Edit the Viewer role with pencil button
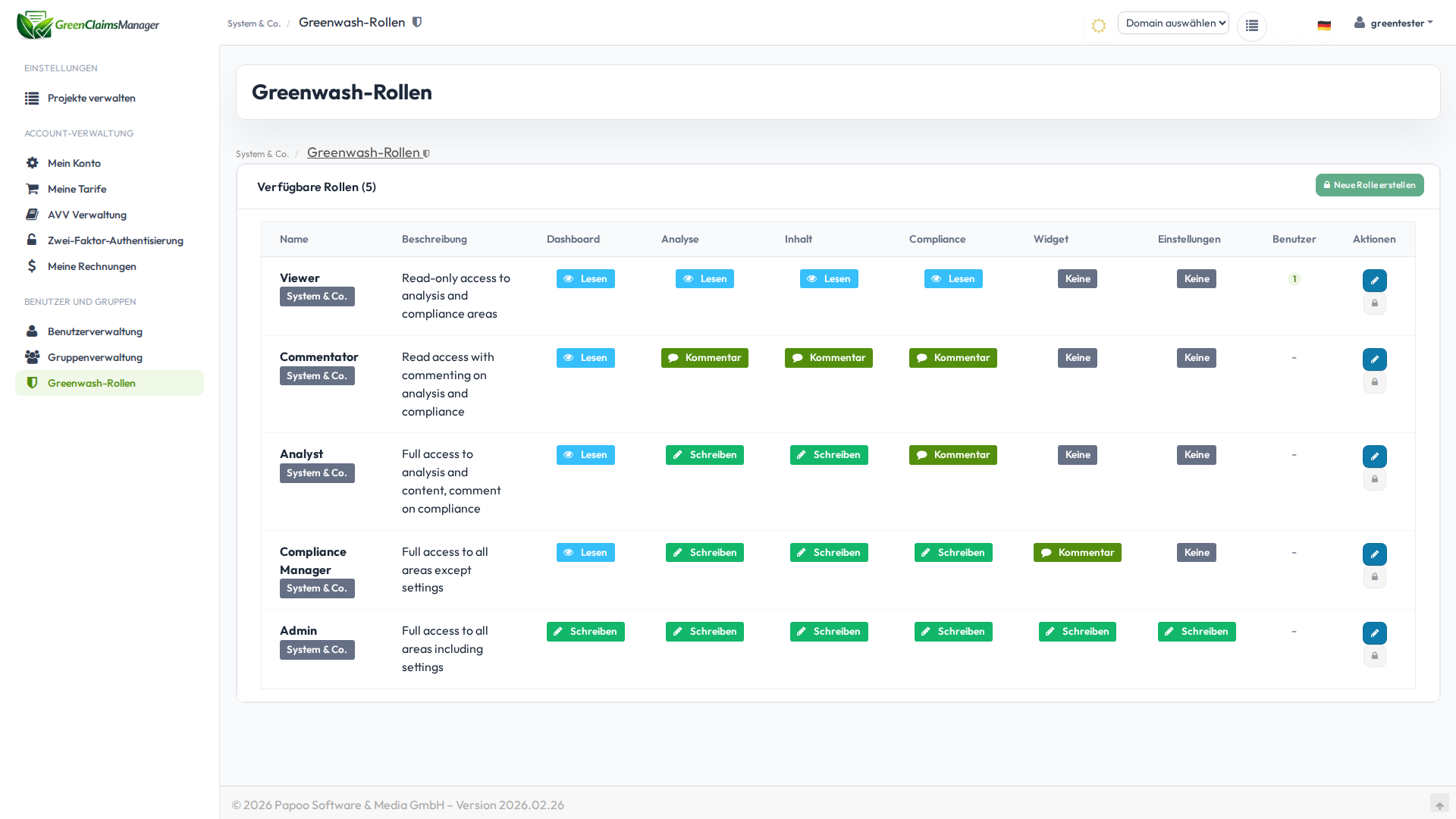Screen dimensions: 1456x819 tap(1374, 281)
